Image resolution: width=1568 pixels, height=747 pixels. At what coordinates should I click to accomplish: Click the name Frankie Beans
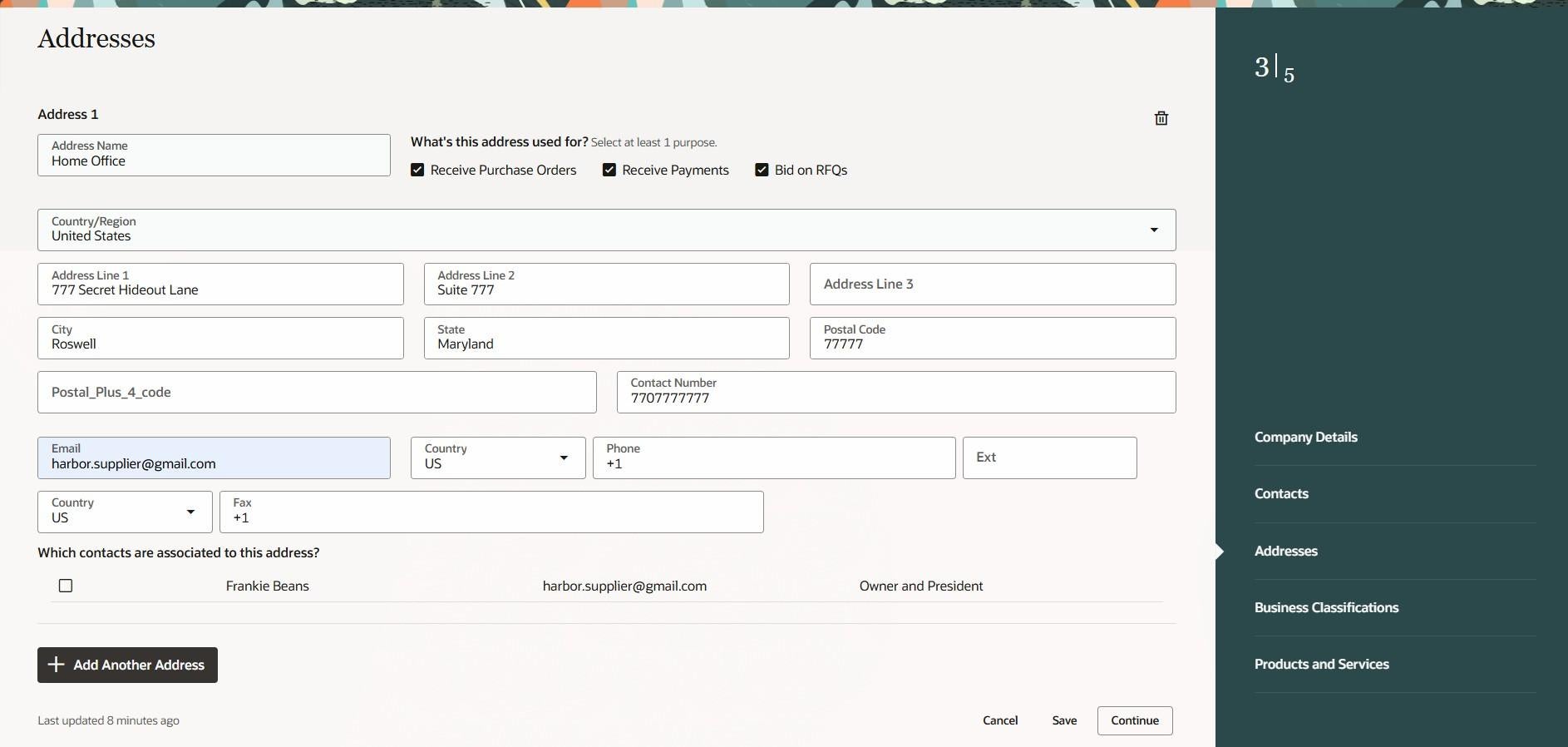click(267, 586)
